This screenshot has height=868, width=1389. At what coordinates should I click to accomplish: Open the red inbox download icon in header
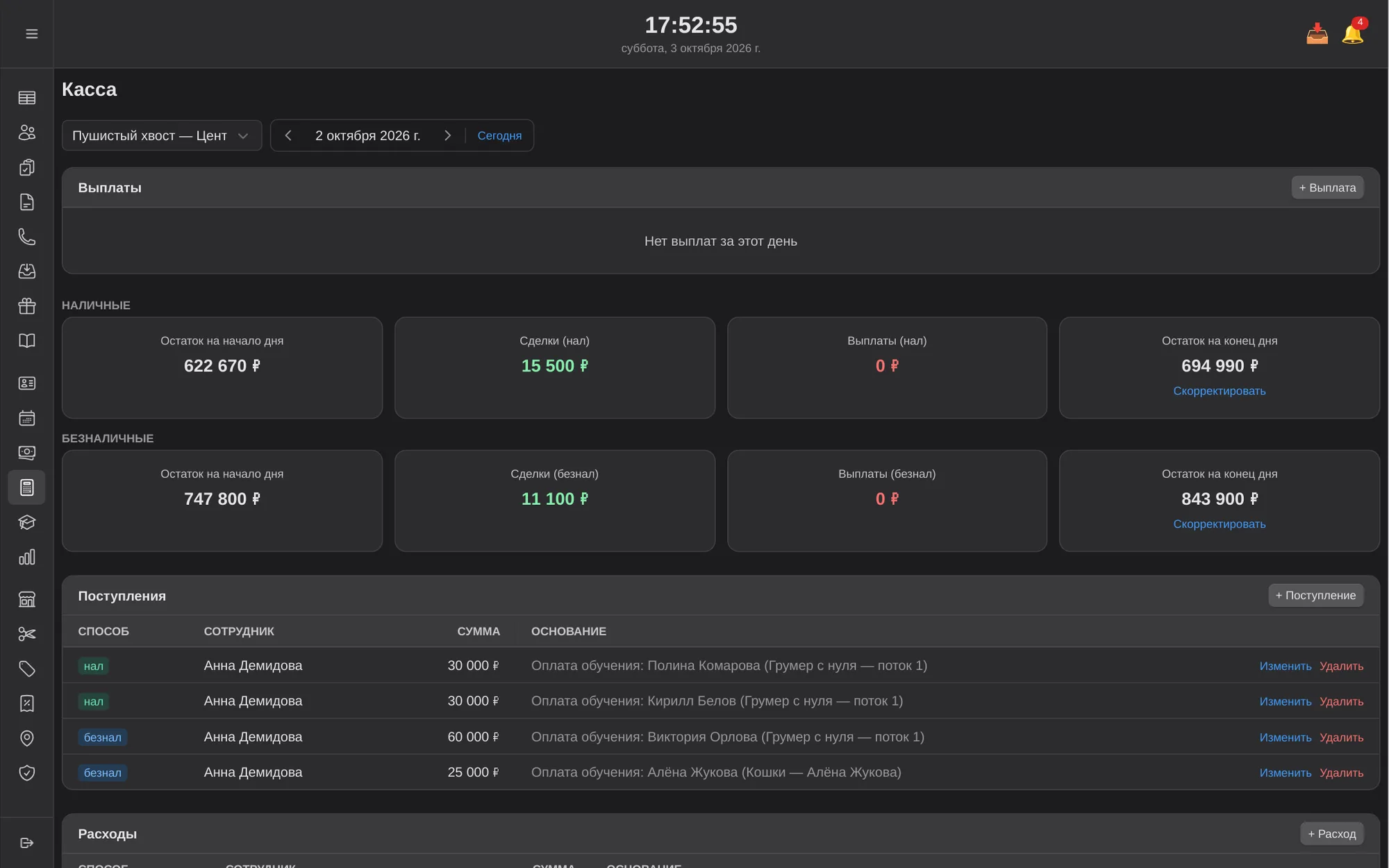tap(1317, 33)
